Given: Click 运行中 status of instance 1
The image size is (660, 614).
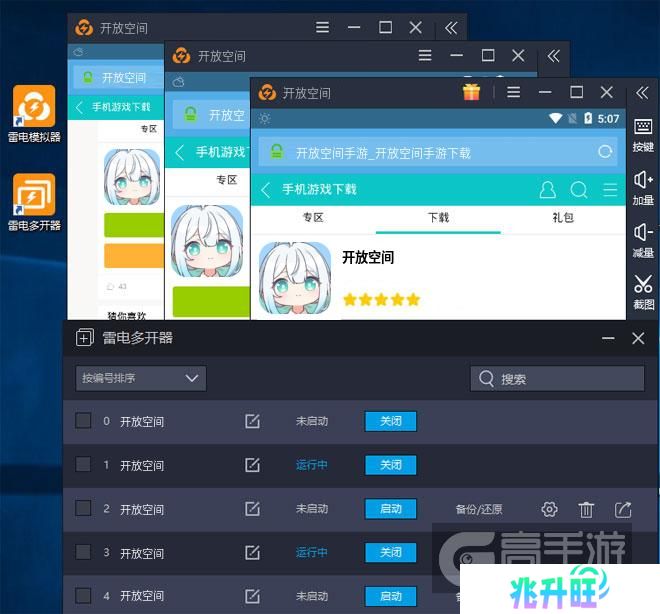Looking at the screenshot, I should 311,465.
